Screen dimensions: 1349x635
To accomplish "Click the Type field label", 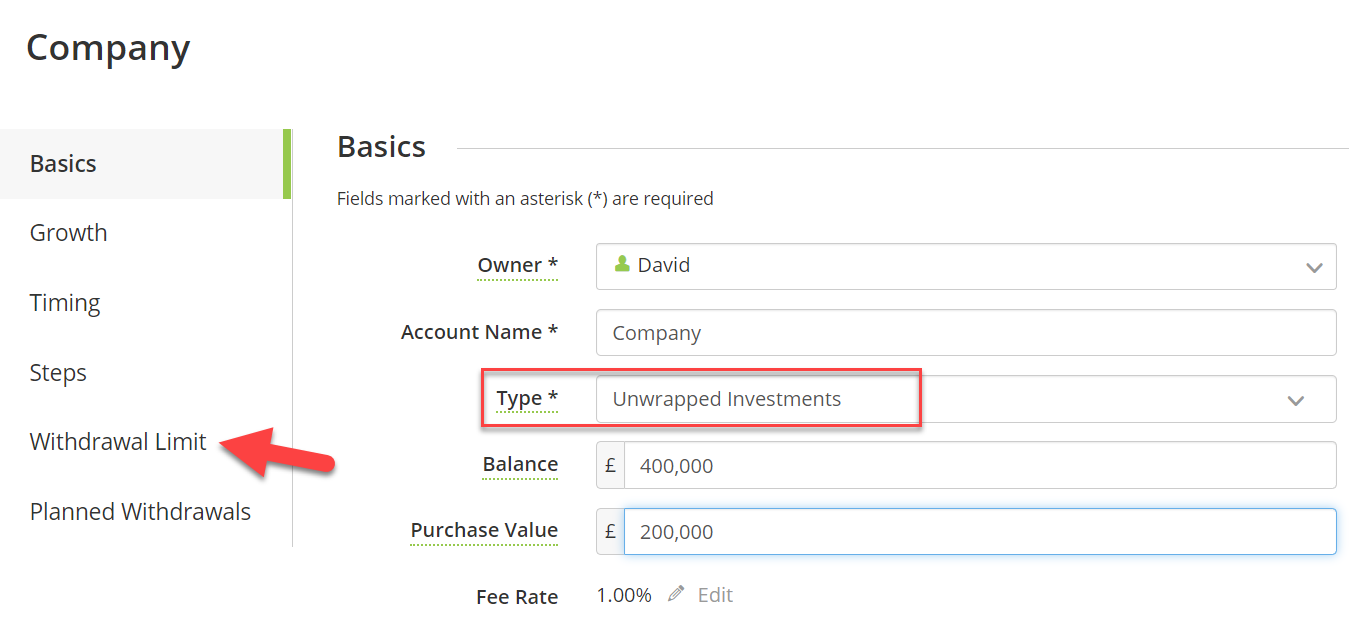I will (527, 398).
